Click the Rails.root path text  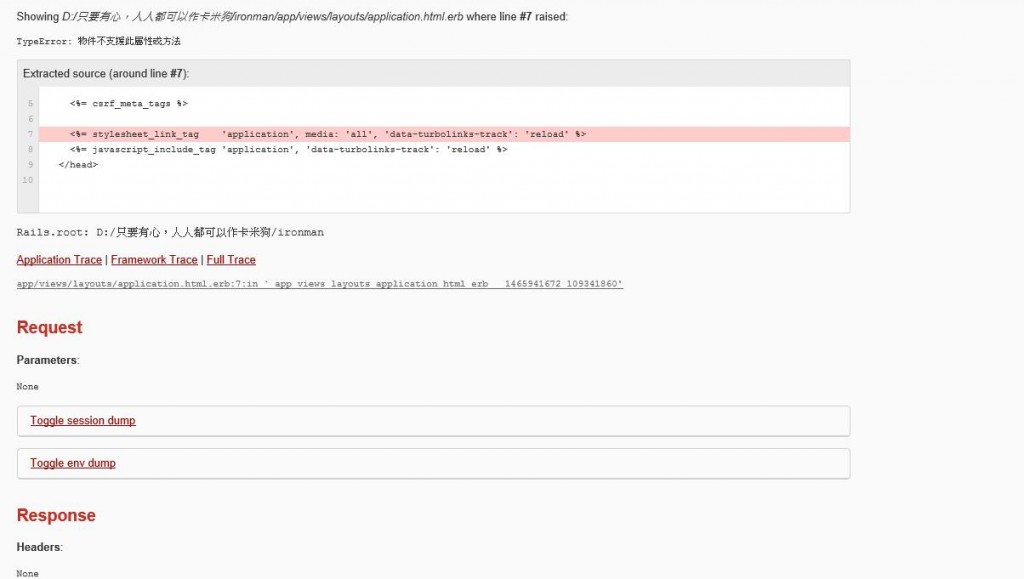click(x=170, y=232)
